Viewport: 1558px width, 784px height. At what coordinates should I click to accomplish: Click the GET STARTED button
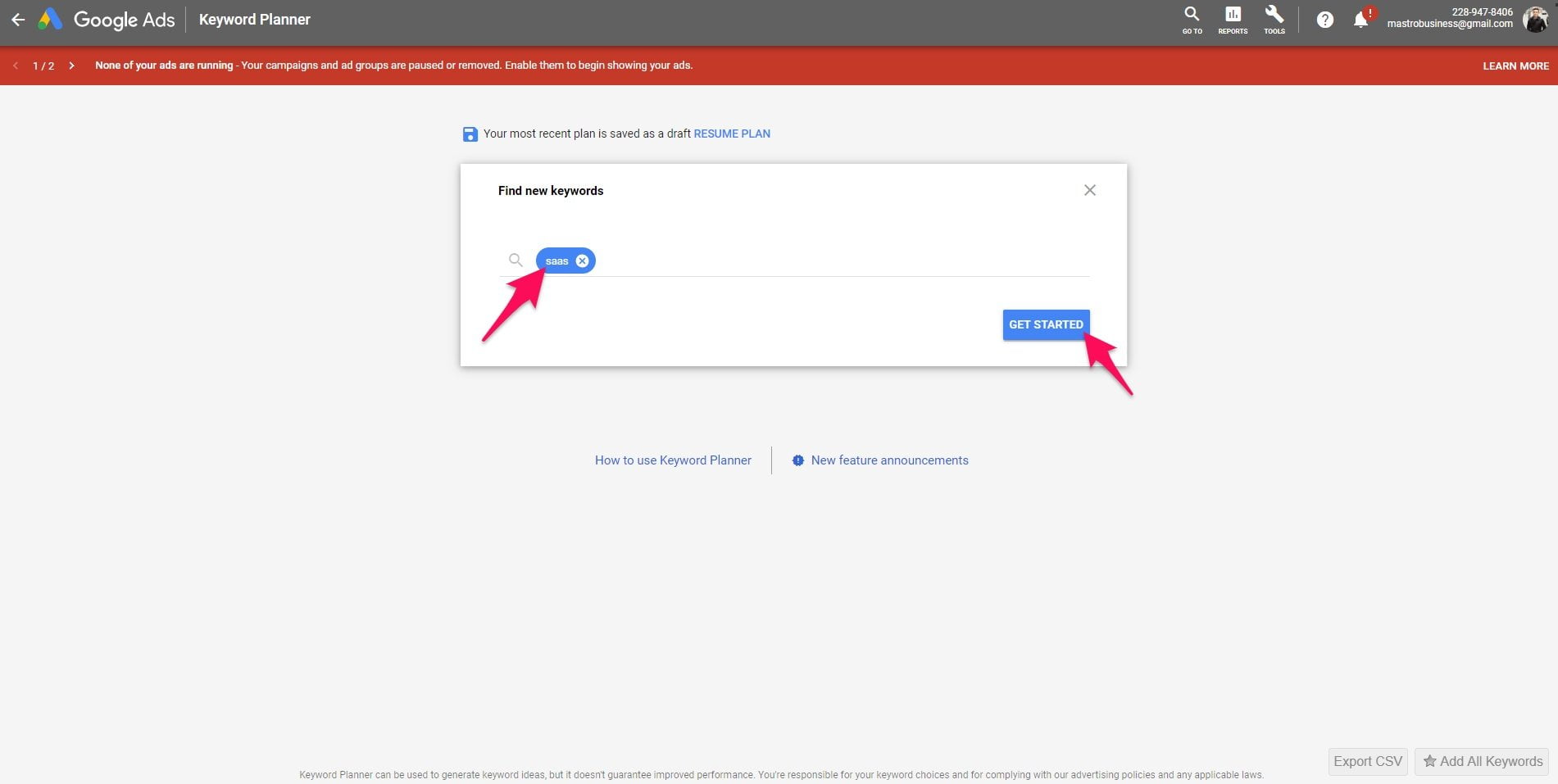[1046, 324]
